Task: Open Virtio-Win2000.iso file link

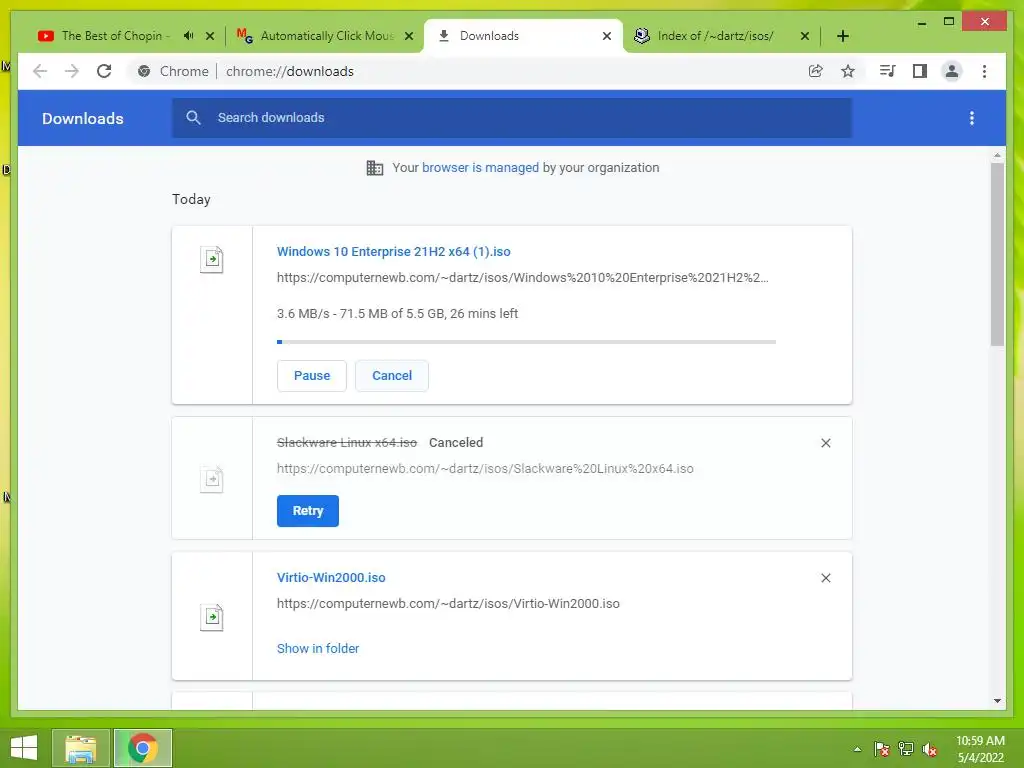Action: tap(331, 577)
